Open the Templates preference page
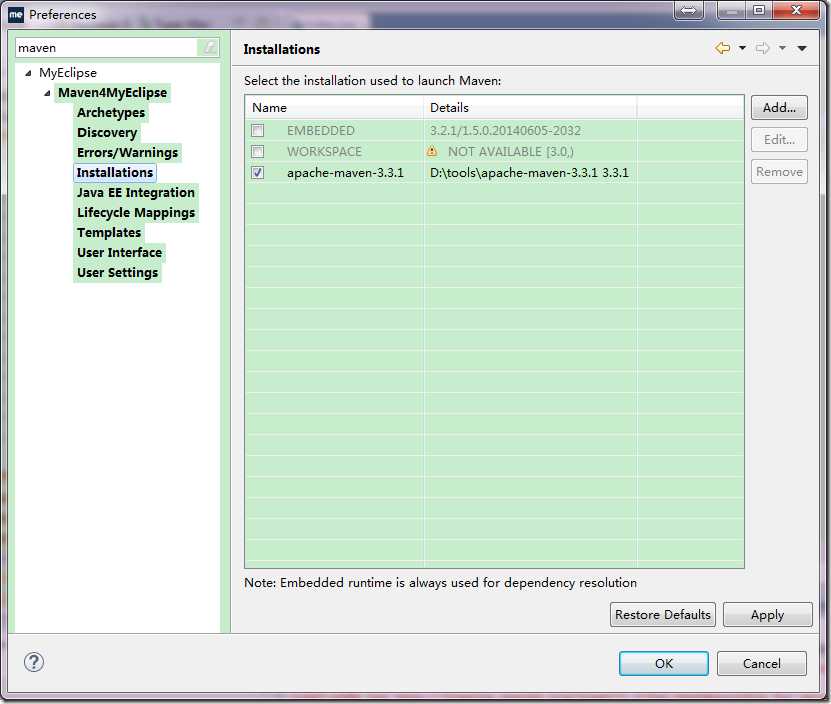 [x=109, y=233]
